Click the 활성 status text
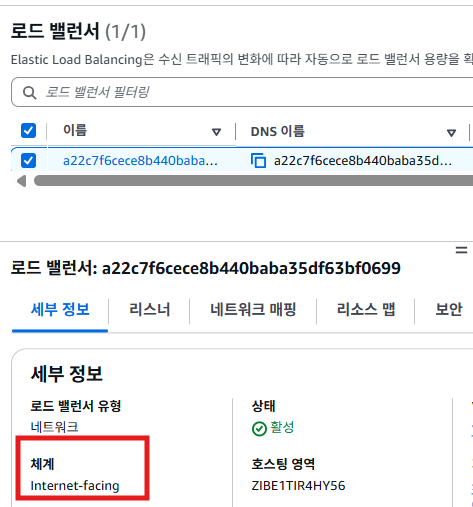 point(282,427)
